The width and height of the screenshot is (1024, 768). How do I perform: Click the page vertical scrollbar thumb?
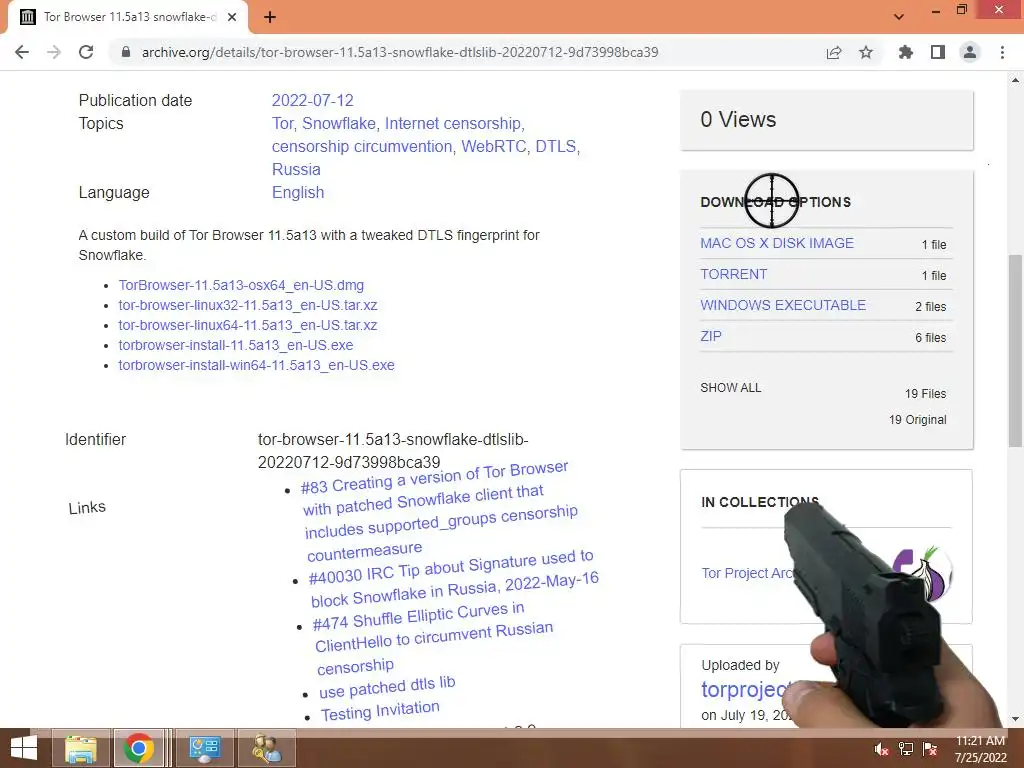(x=1015, y=351)
